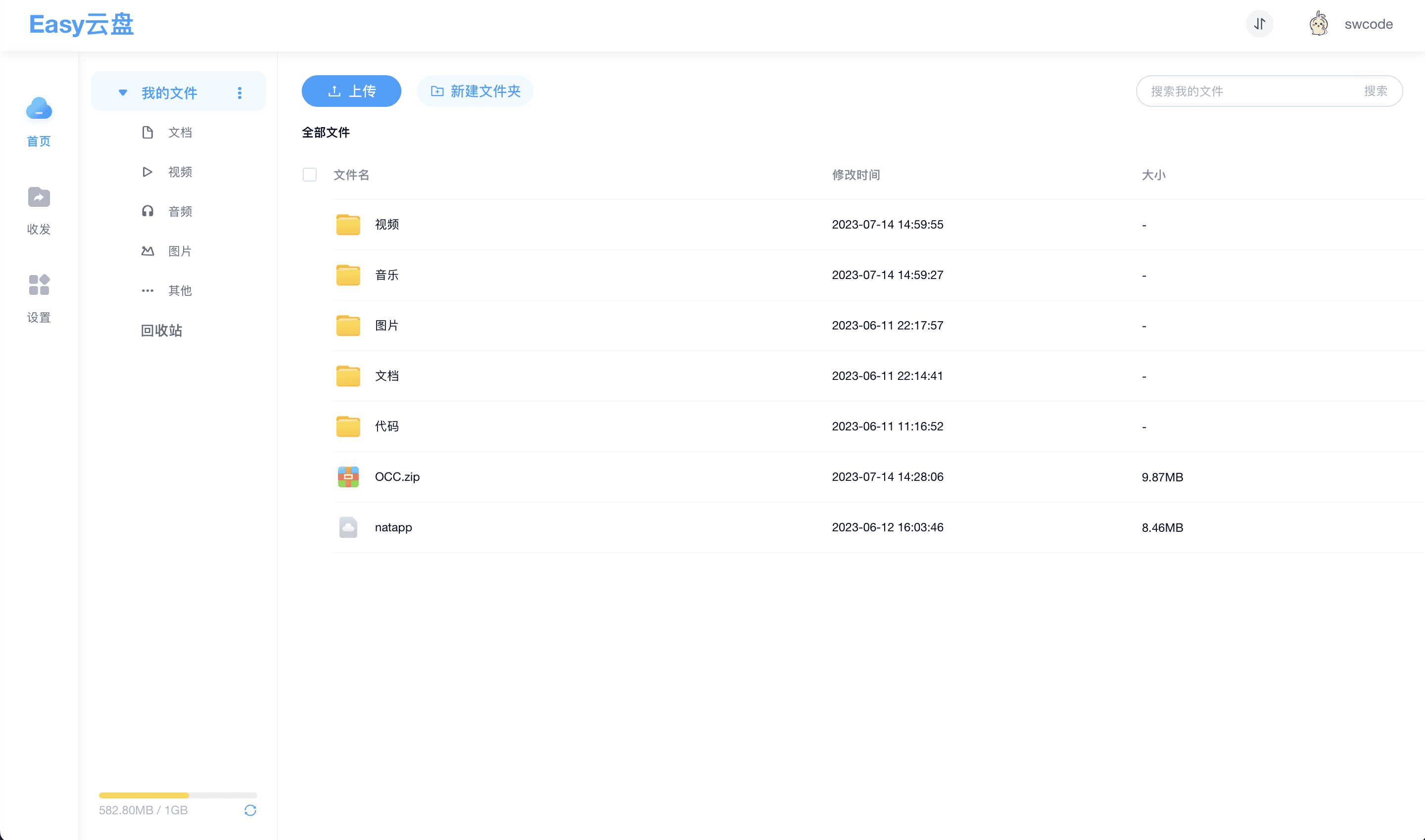Collapse the 我的文件 tree arrow
Image resolution: width=1425 pixels, height=840 pixels.
pos(122,93)
